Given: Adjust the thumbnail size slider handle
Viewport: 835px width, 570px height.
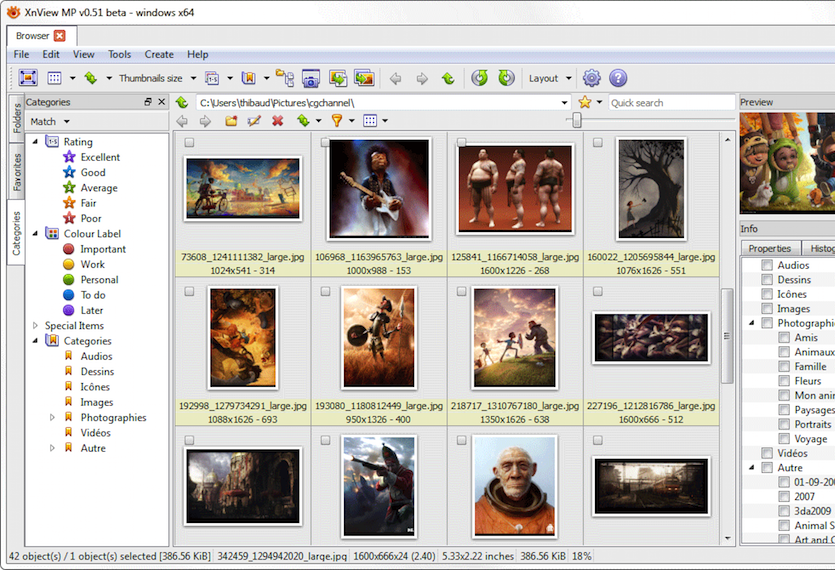Looking at the screenshot, I should point(577,120).
